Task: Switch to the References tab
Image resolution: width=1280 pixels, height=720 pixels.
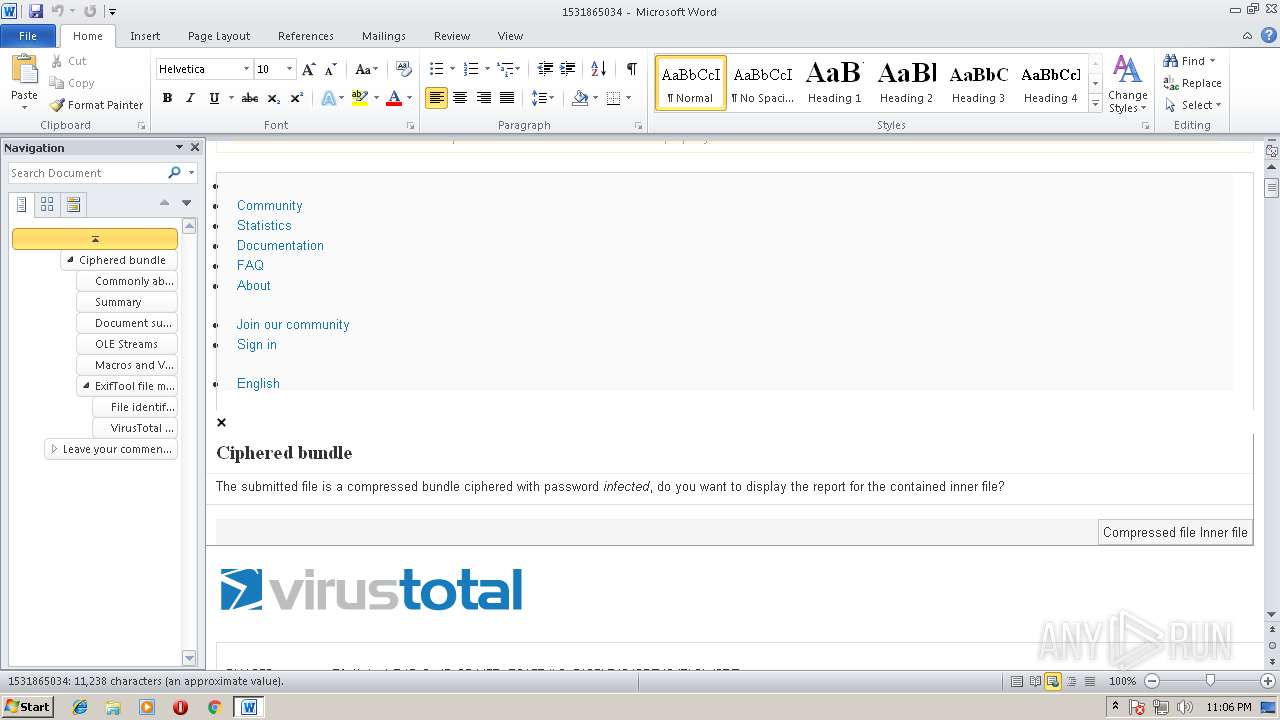Action: [306, 36]
